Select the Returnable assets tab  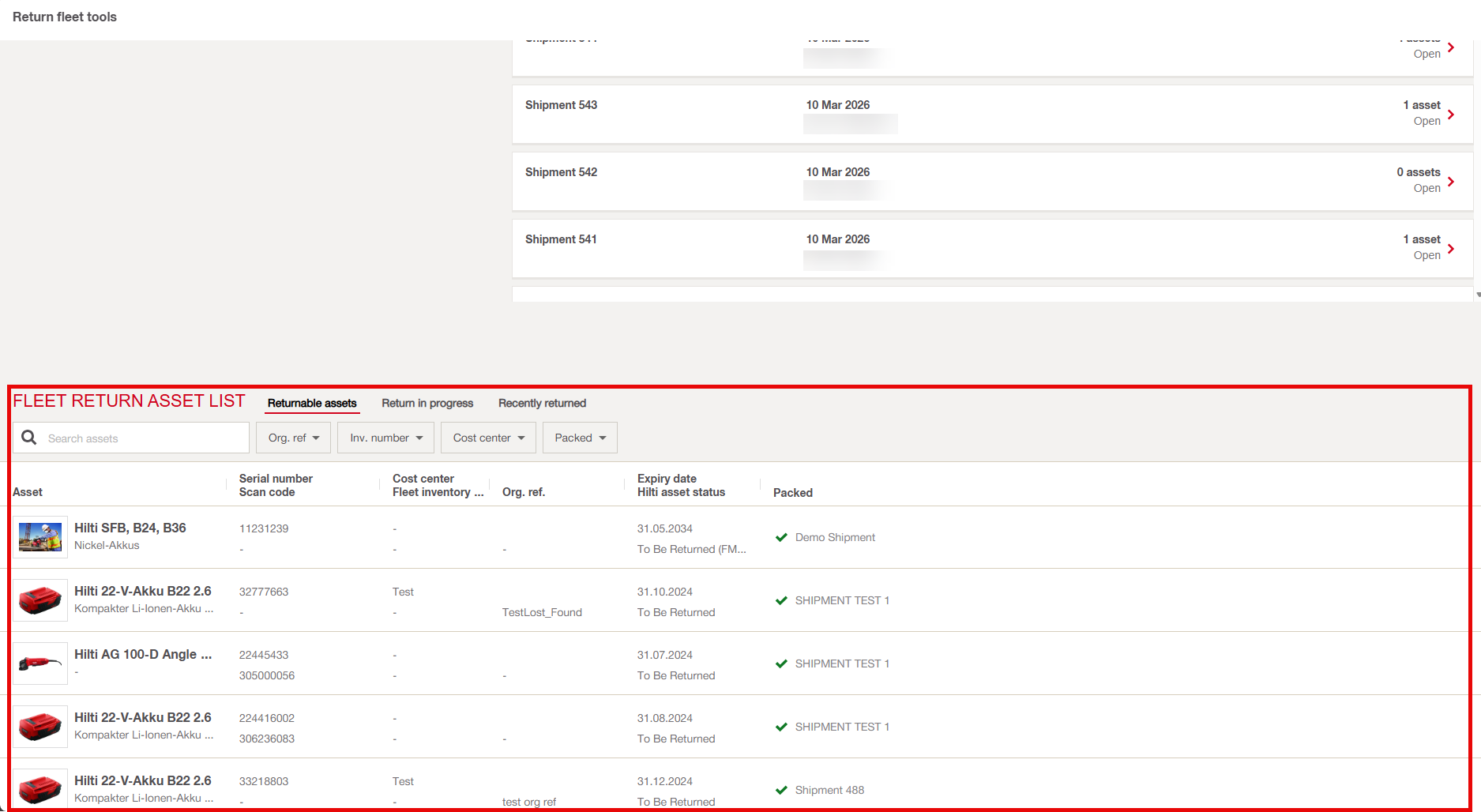tap(312, 403)
